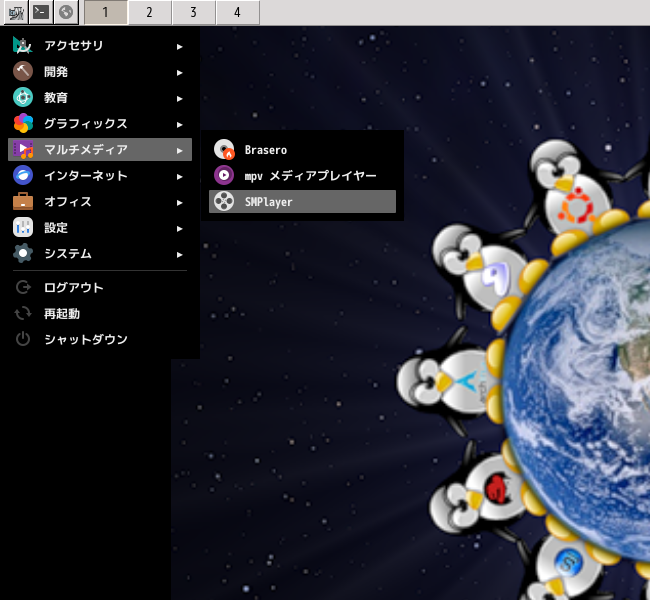This screenshot has height=600, width=650.
Task: Launch mpv メディアプレイヤー from the submenu
Action: 303,175
